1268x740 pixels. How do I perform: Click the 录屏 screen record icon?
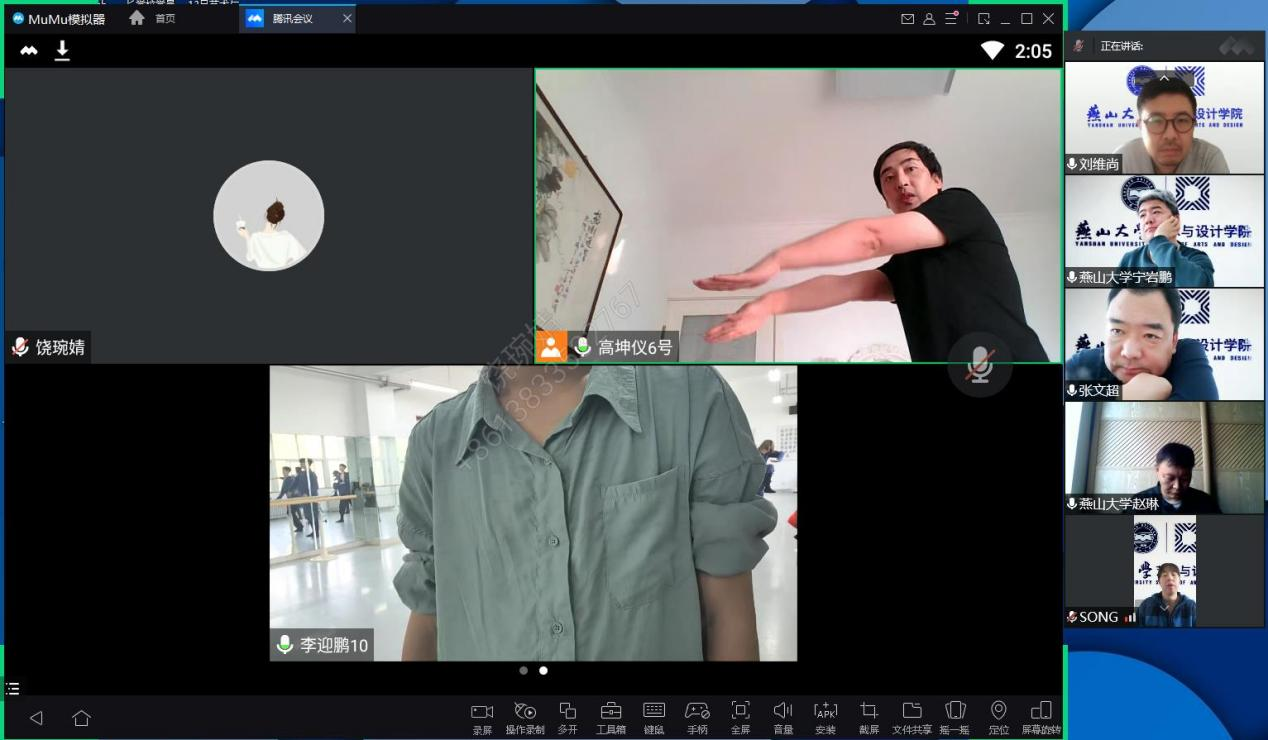coord(482,712)
